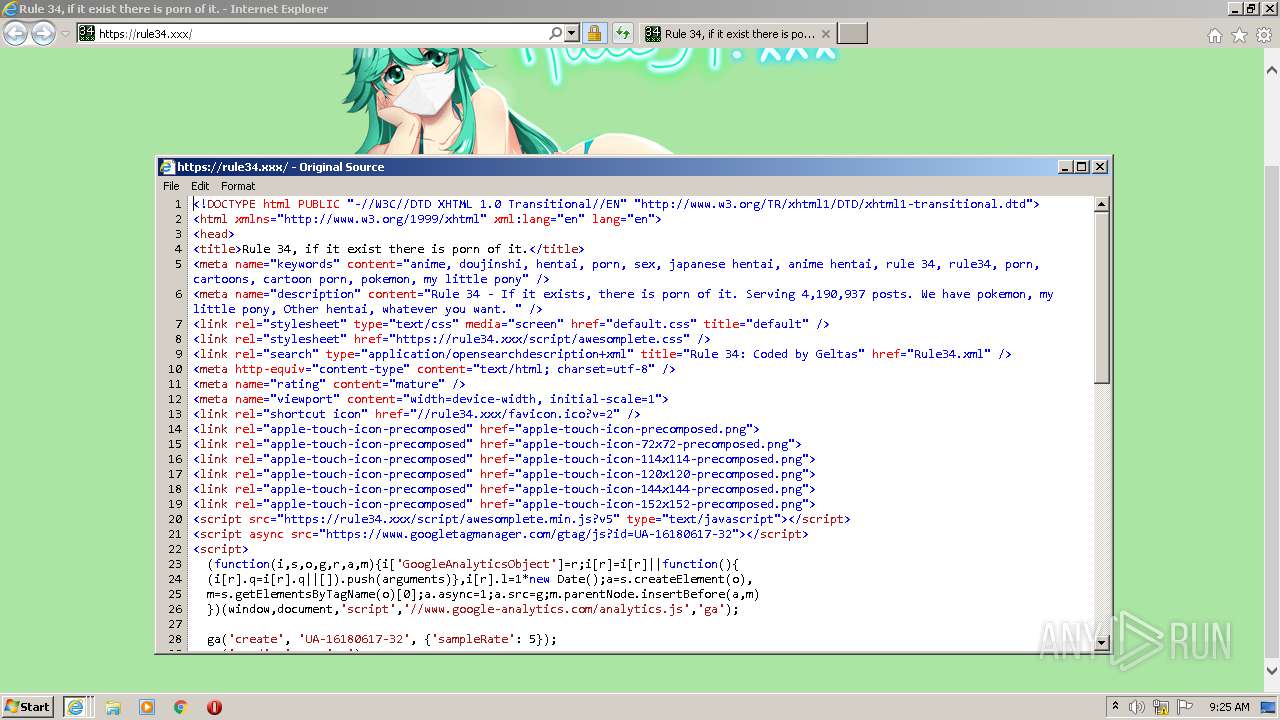Open the Home page icon
Screen dimensions: 1280x720
pos(1214,35)
